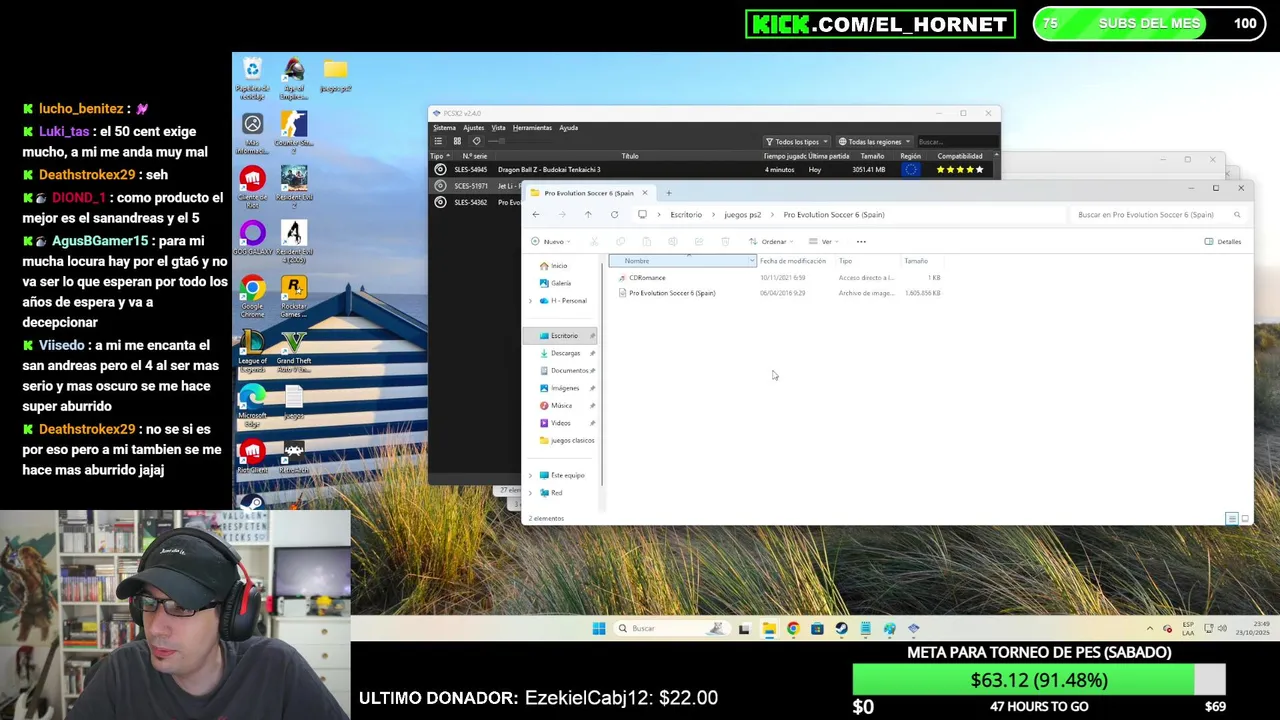Screen dimensions: 1280x720
Task: Sort PCSX2 list by Compatibilidad column
Action: [x=959, y=156]
